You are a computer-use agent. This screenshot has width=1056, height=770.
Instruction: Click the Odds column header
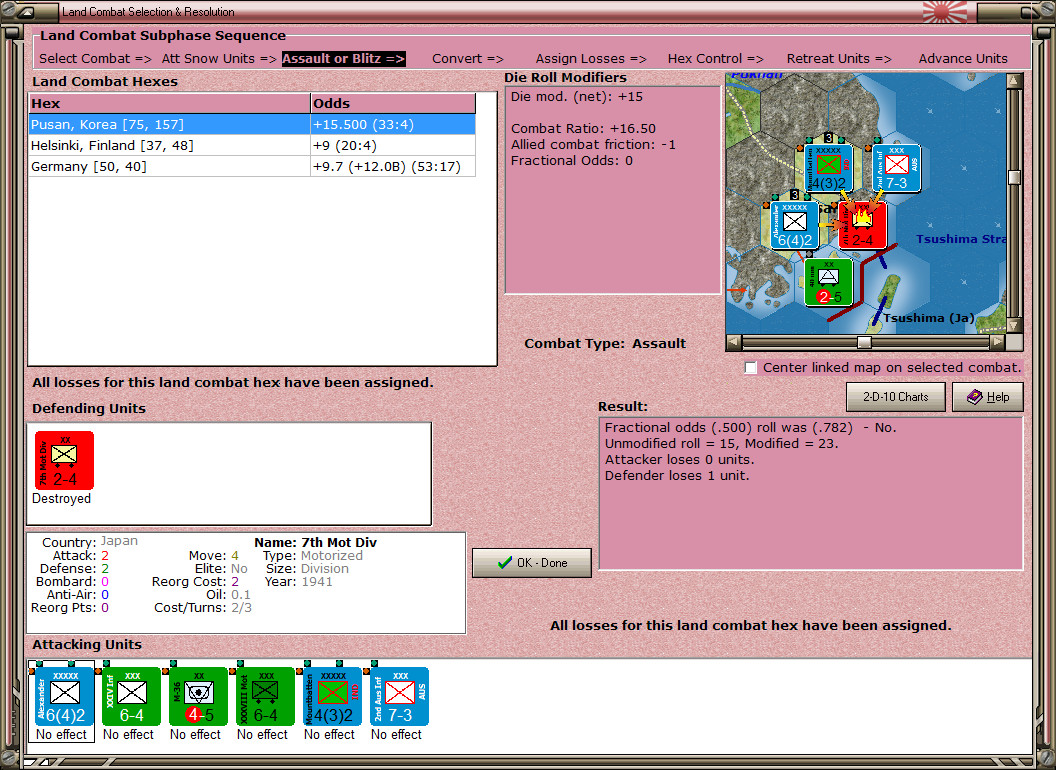click(393, 103)
